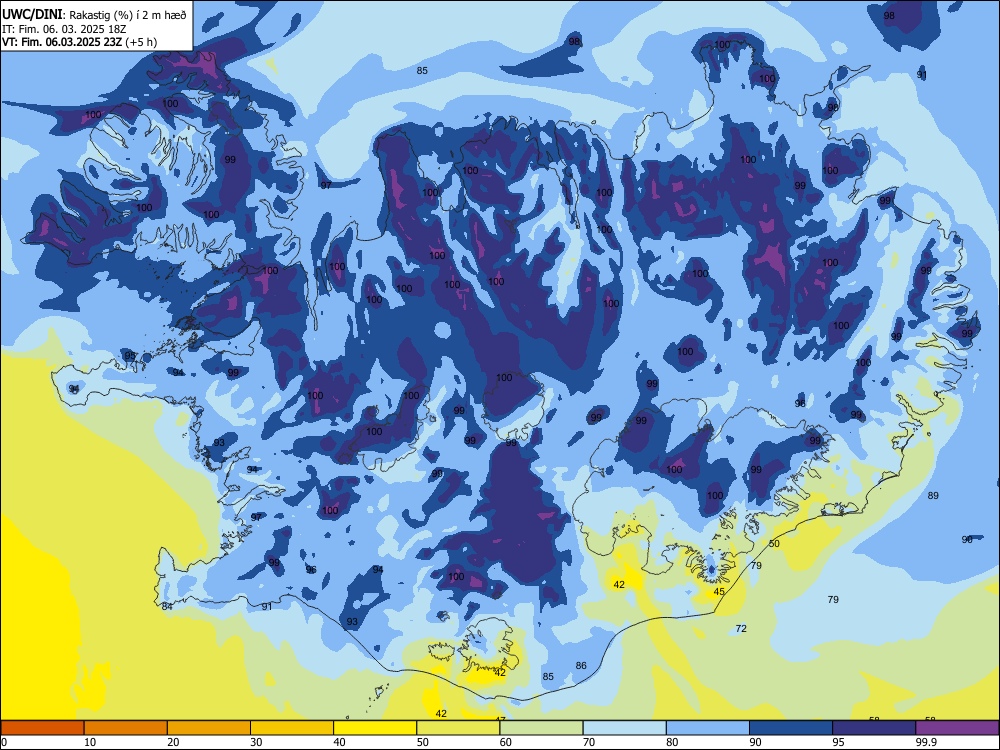Viewport: 1000px width, 750px height.
Task: Pick the 40–50 bright yellow legend swatch
Action: point(375,728)
